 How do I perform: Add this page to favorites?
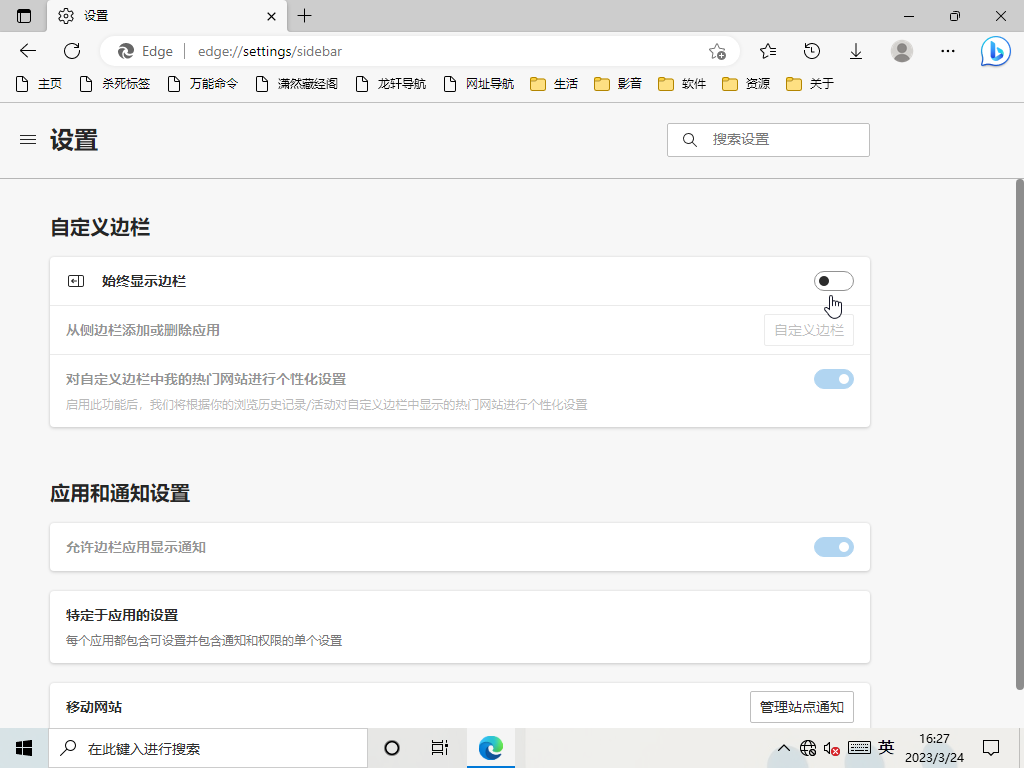click(x=717, y=51)
